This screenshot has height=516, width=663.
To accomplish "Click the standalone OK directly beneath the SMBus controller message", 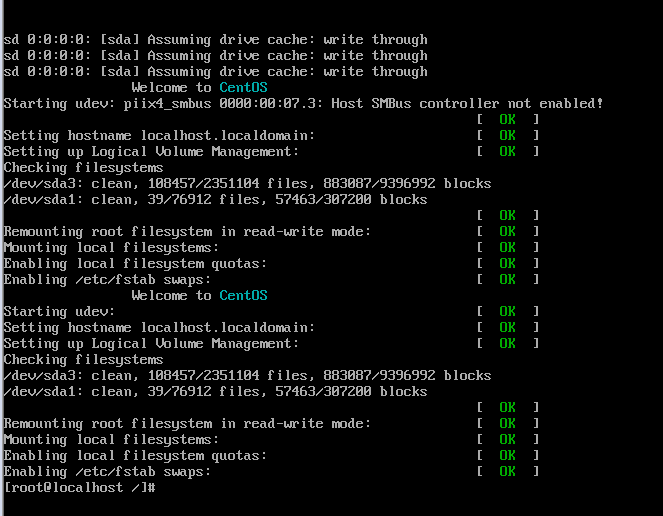I will tap(507, 119).
